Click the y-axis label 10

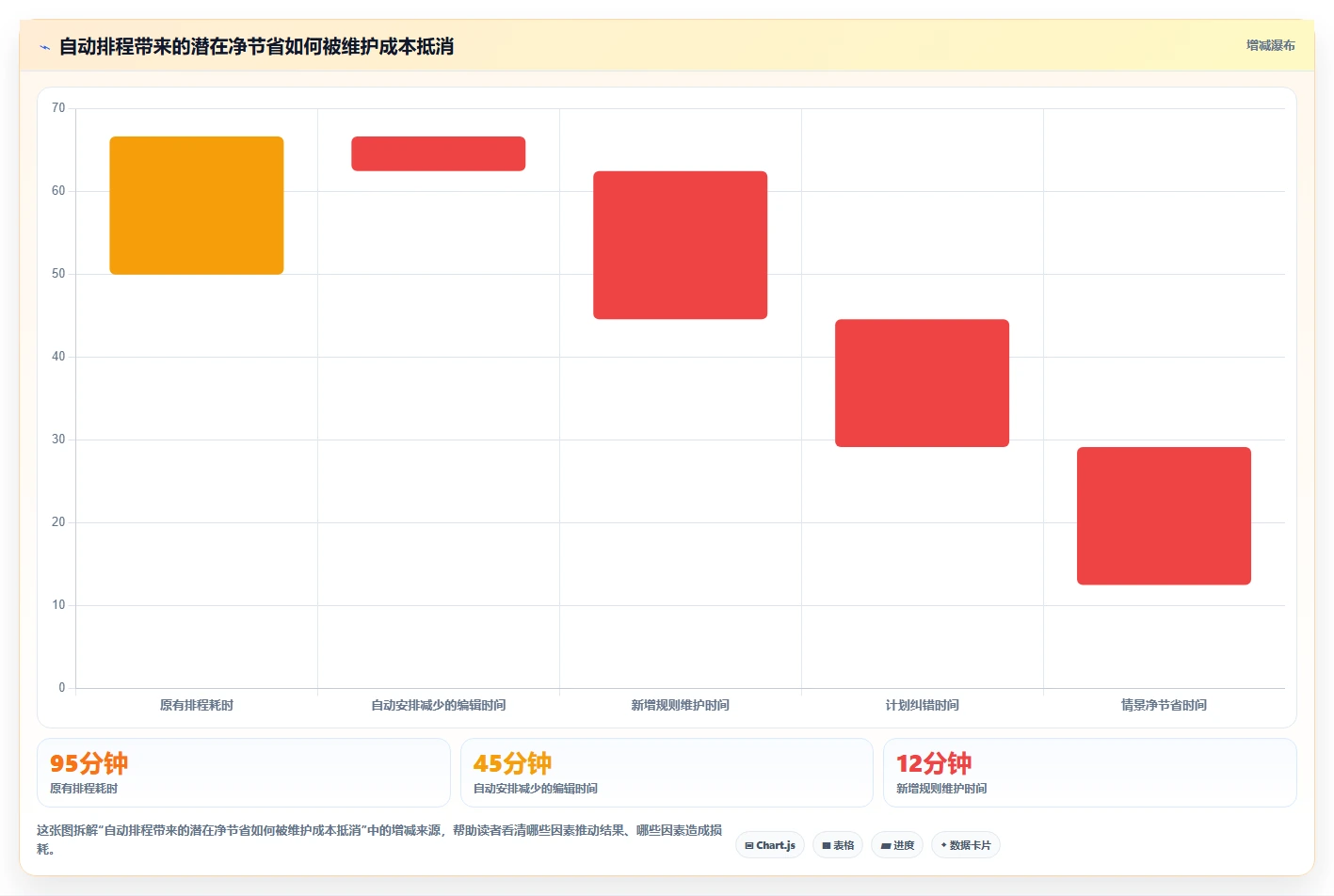pos(58,605)
